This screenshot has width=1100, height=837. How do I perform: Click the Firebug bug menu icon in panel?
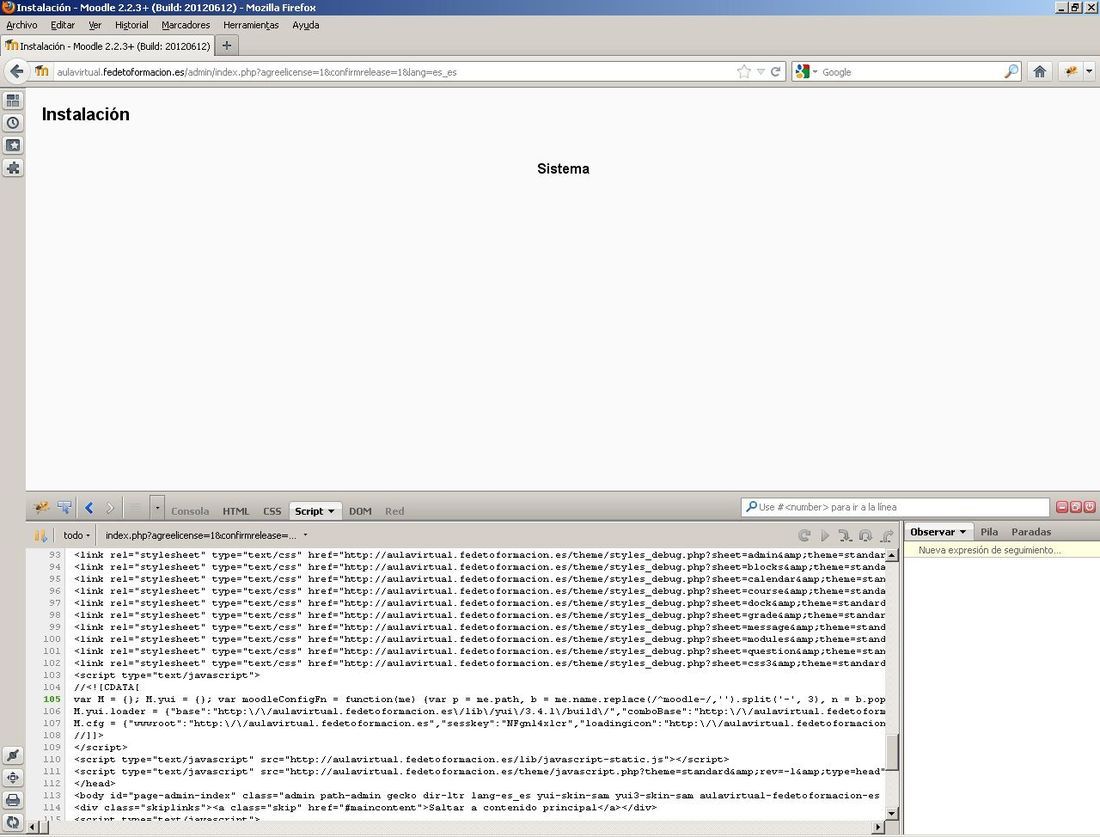41,507
